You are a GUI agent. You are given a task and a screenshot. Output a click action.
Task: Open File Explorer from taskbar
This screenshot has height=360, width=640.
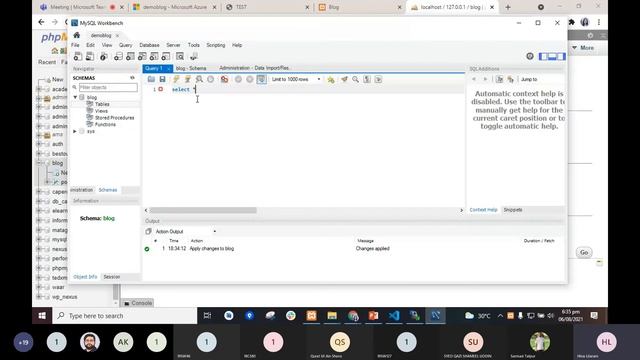[x=332, y=316]
